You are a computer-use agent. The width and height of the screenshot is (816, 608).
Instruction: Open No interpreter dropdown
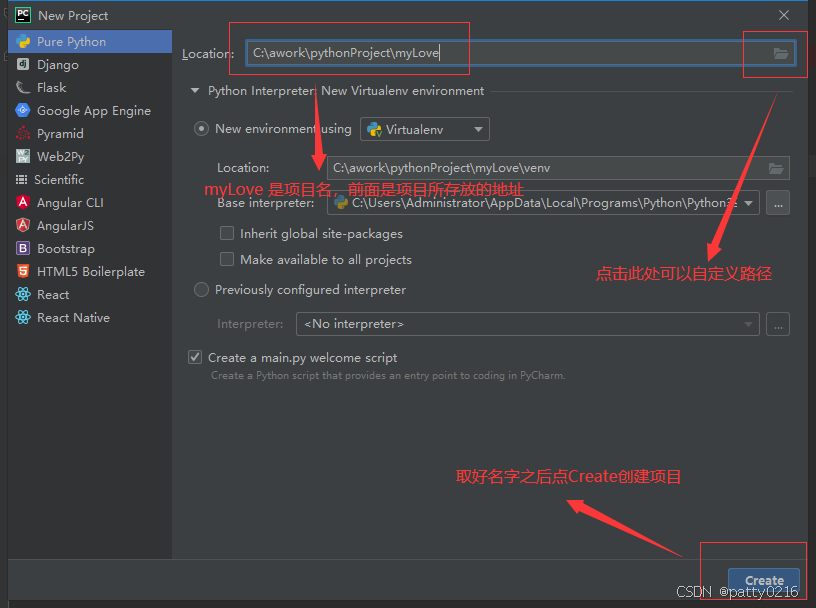(x=528, y=324)
